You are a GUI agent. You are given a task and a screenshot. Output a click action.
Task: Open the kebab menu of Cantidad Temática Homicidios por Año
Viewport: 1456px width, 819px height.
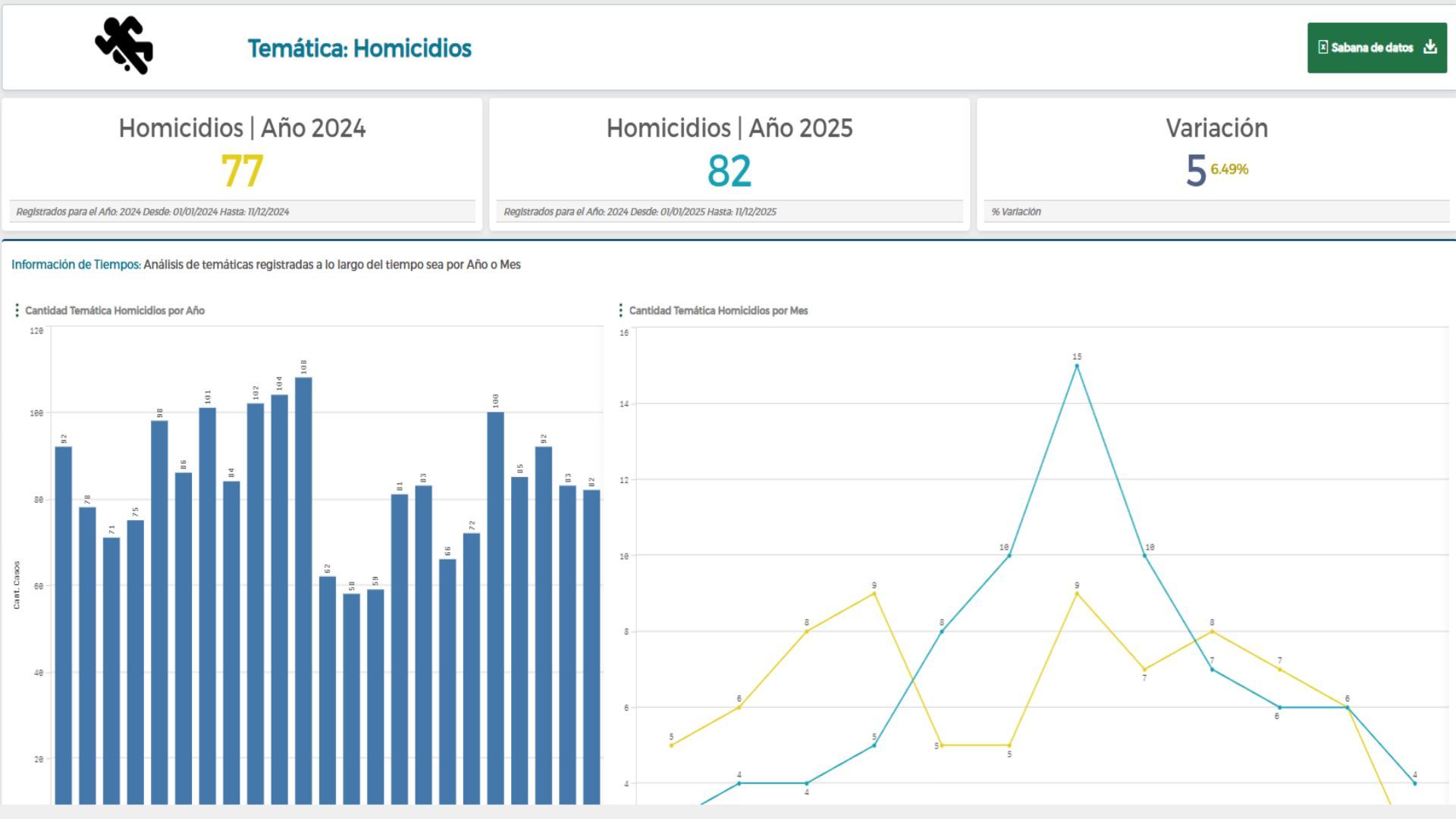click(17, 310)
